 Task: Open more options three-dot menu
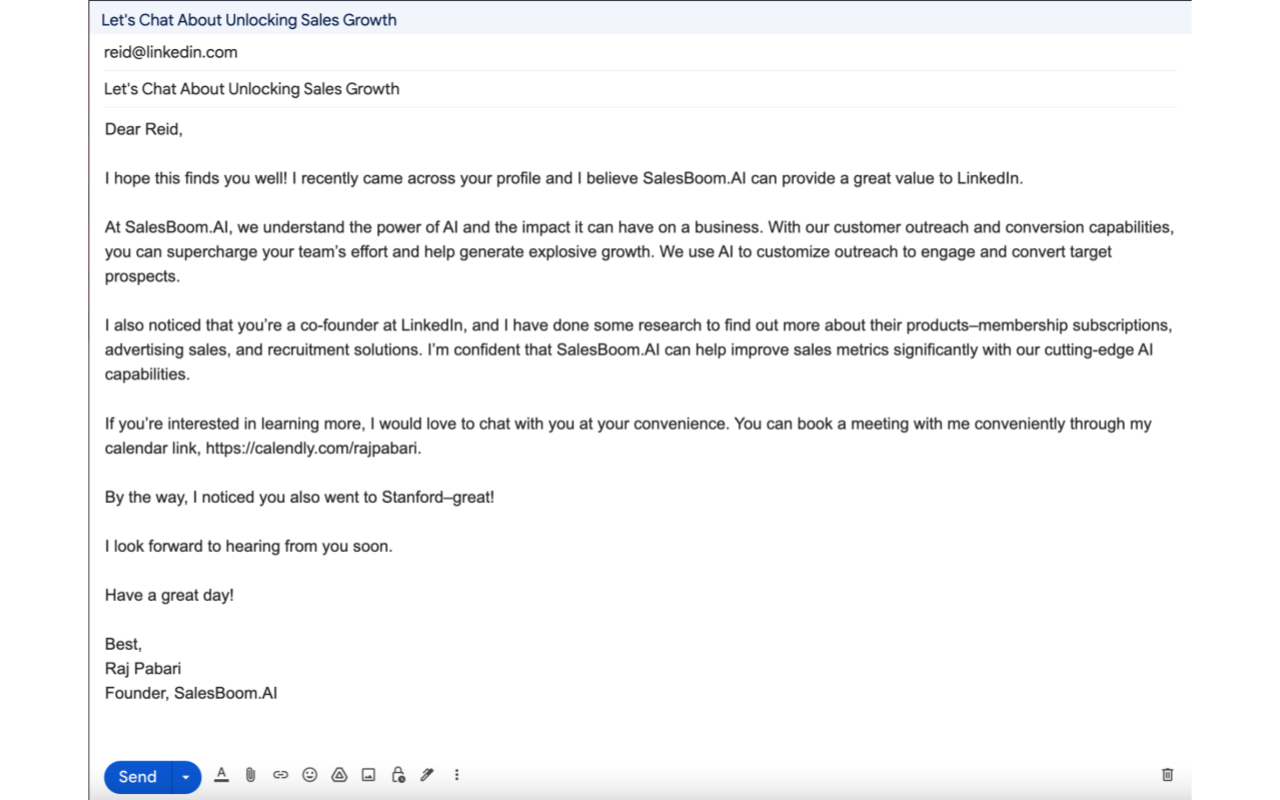pyautogui.click(x=457, y=775)
